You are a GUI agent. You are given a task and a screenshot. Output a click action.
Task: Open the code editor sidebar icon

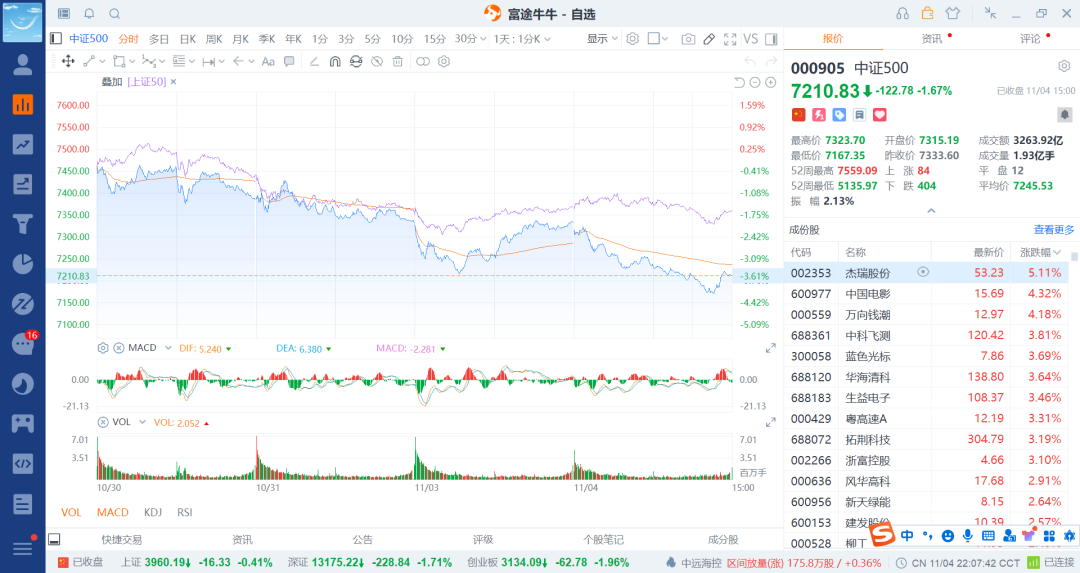click(23, 463)
